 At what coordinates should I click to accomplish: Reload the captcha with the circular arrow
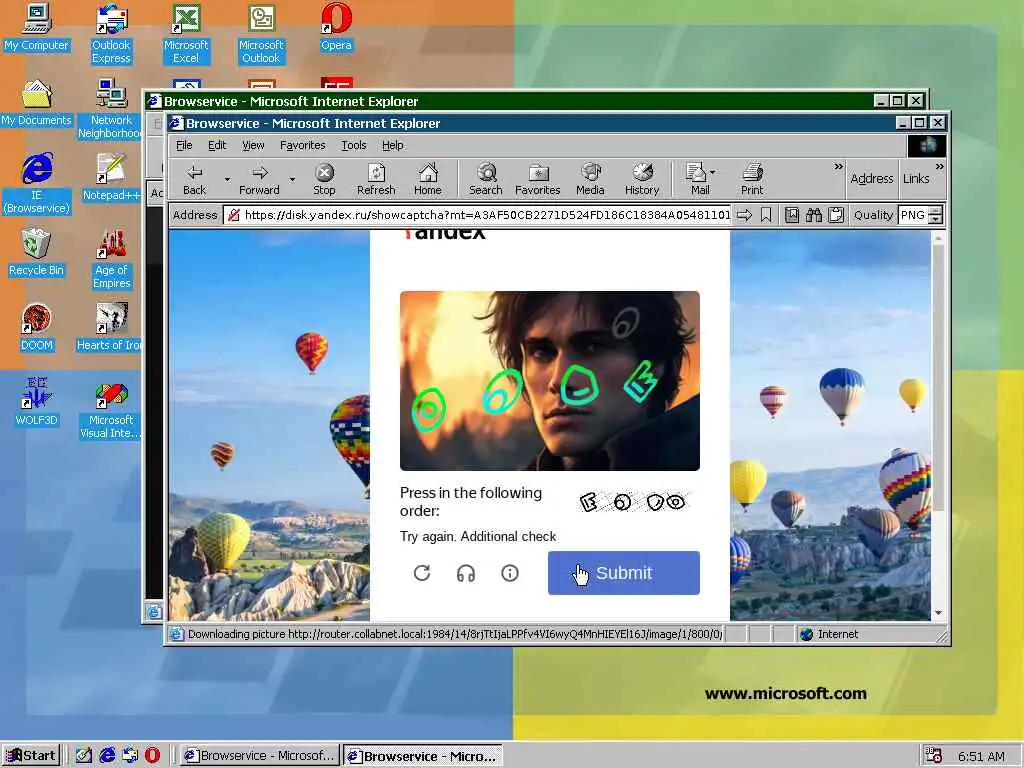(x=422, y=573)
